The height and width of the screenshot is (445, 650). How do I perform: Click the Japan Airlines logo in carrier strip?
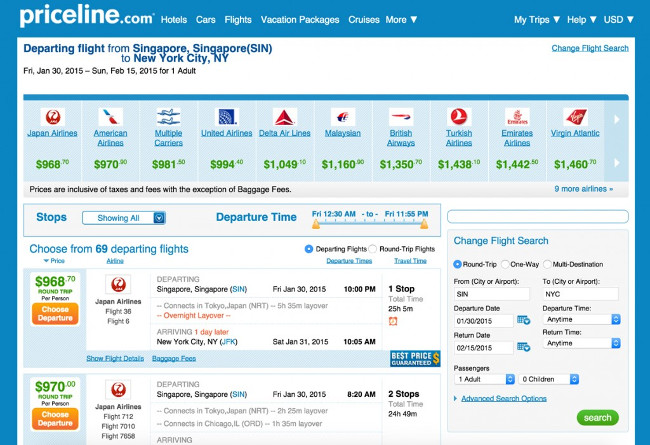click(53, 117)
